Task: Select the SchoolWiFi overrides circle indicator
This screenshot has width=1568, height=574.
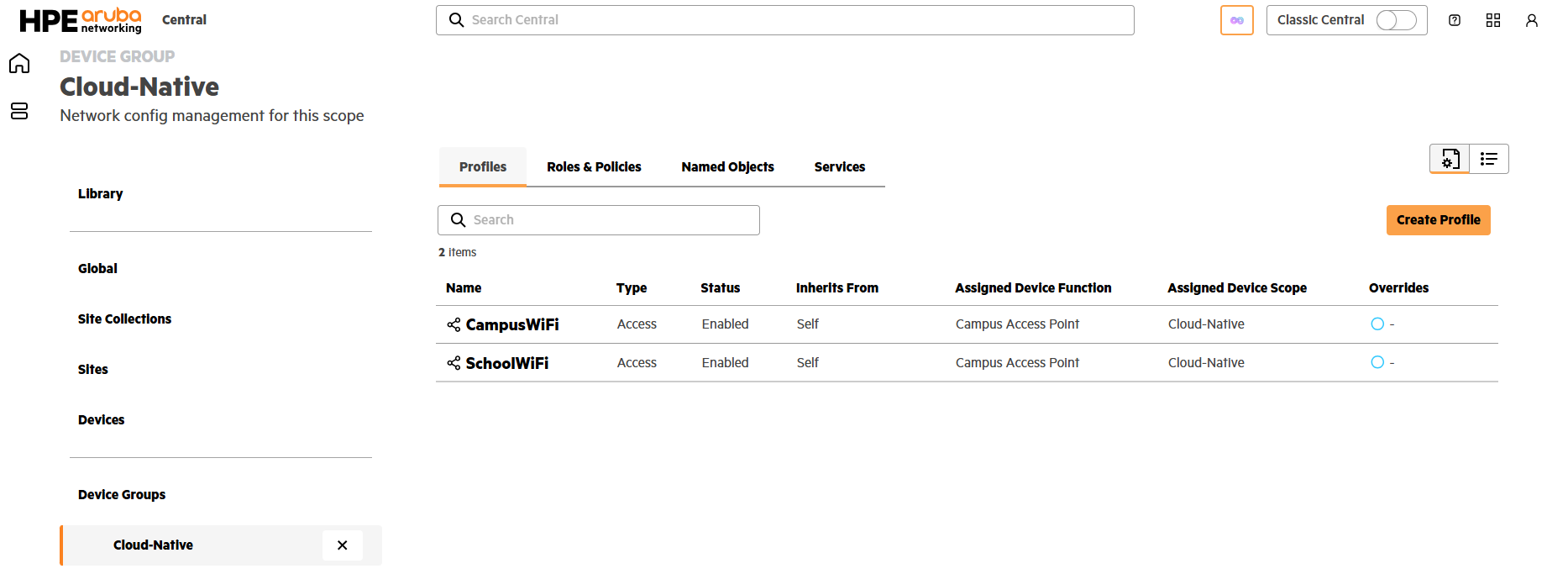Action: pos(1377,362)
